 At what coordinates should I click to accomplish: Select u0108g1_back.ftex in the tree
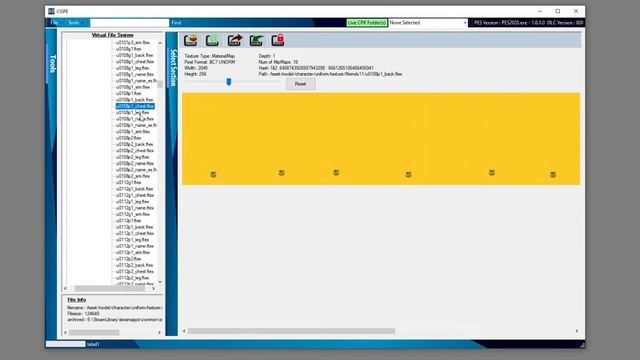pos(134,55)
